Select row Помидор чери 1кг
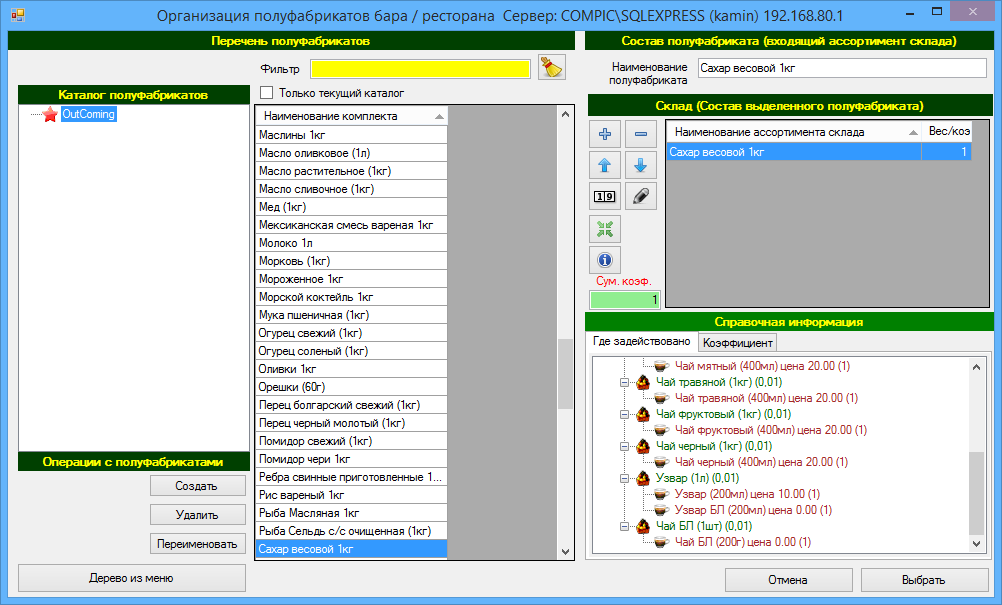Viewport: 1002px width, 605px height. click(351, 459)
